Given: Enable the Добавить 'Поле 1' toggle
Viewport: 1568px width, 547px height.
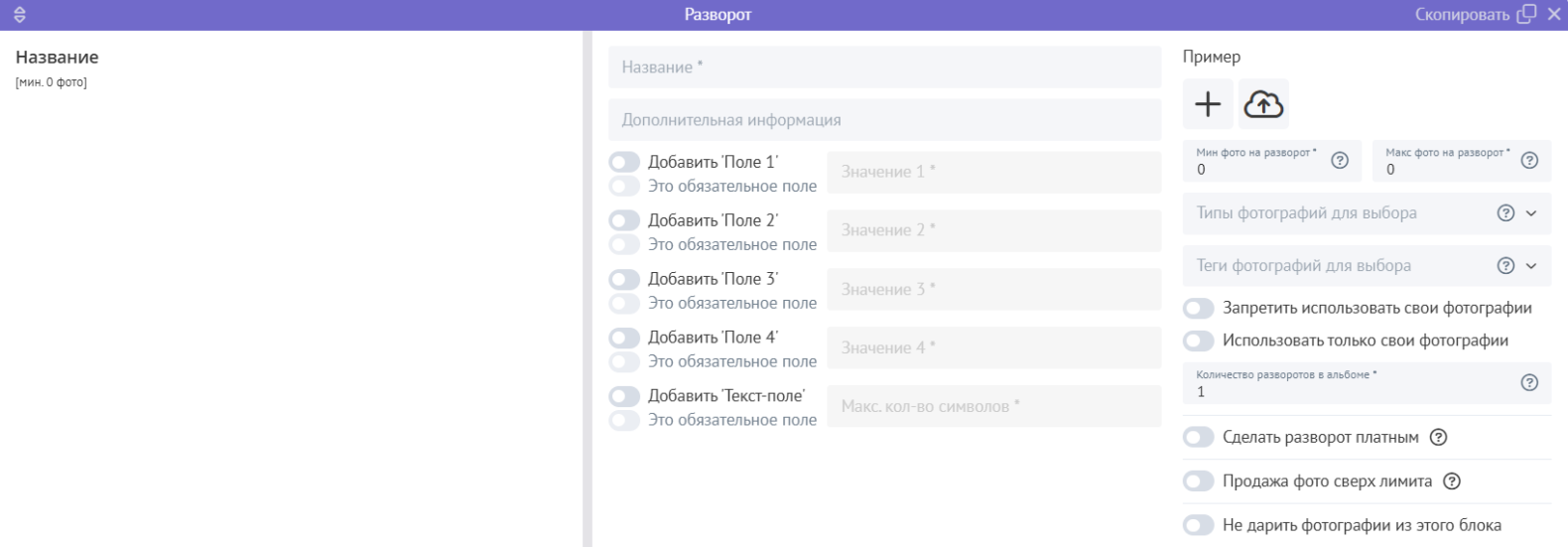Looking at the screenshot, I should tap(624, 162).
